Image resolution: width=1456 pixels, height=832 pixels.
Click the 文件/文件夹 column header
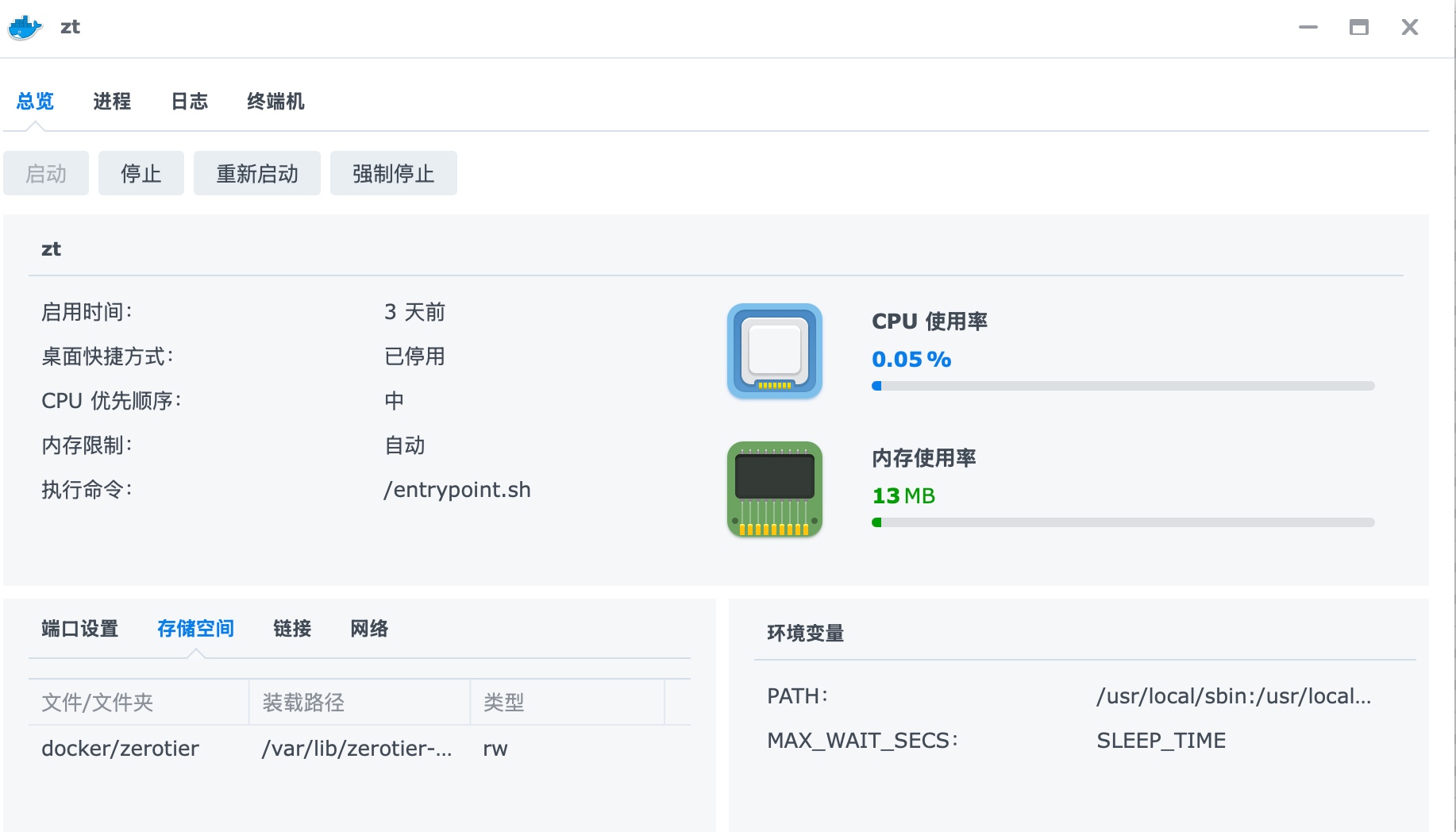pos(139,702)
